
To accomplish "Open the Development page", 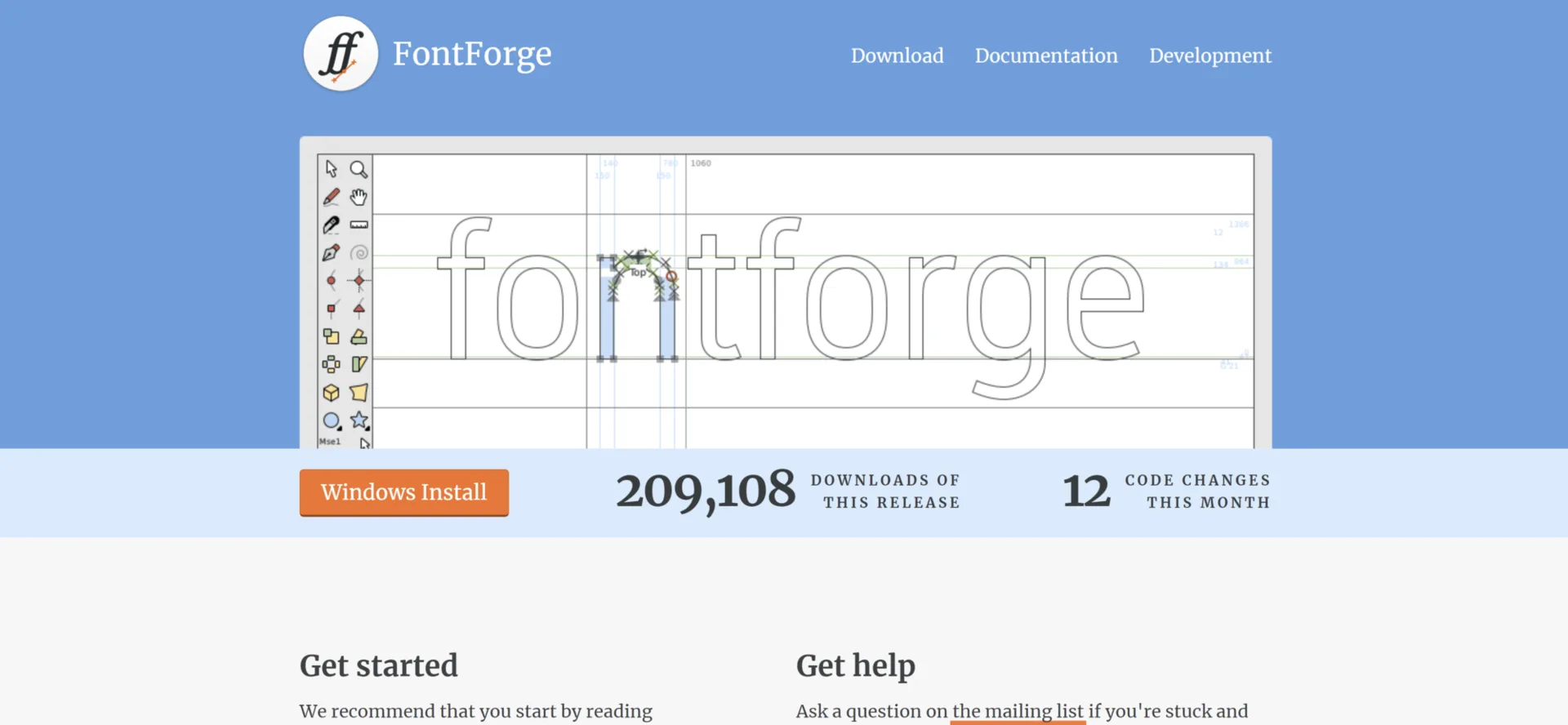I will 1210,56.
